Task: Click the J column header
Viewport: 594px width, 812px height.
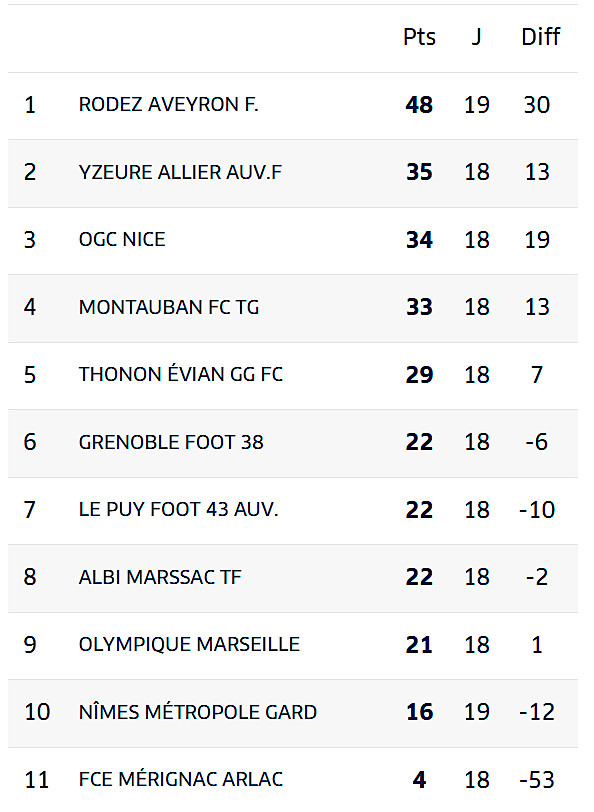Action: [x=476, y=37]
